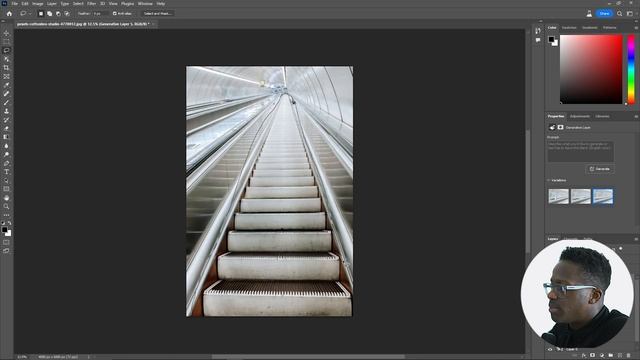
Task: Select the Move tool
Action: click(7, 33)
